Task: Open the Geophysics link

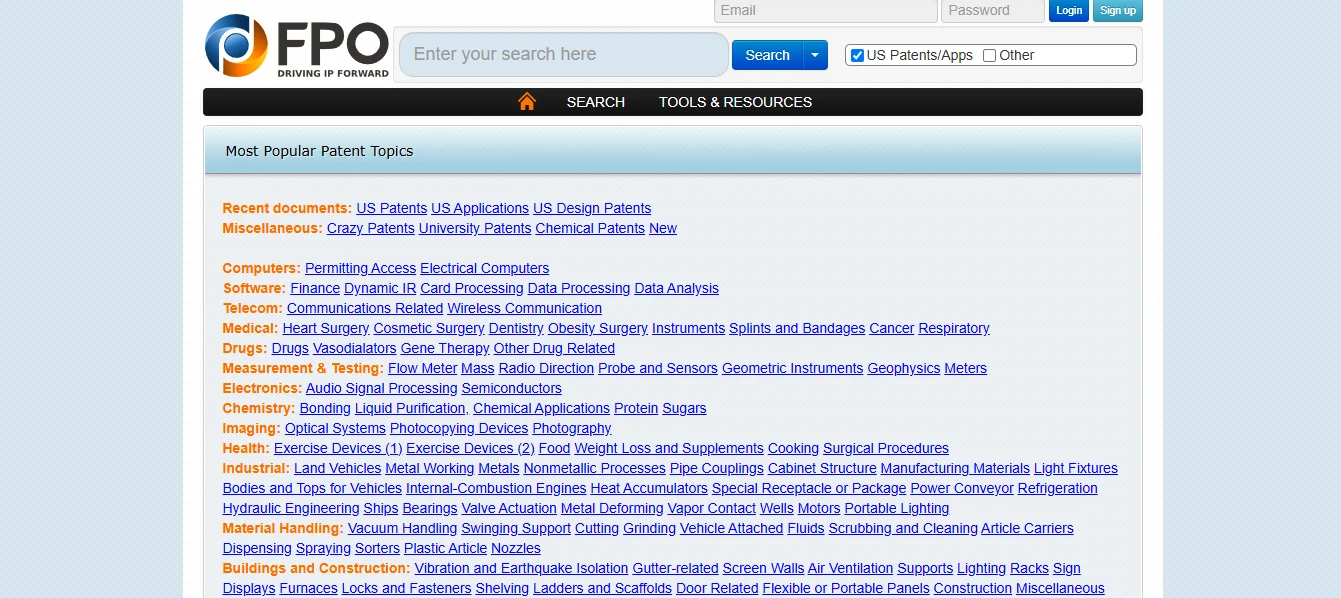Action: tap(904, 368)
